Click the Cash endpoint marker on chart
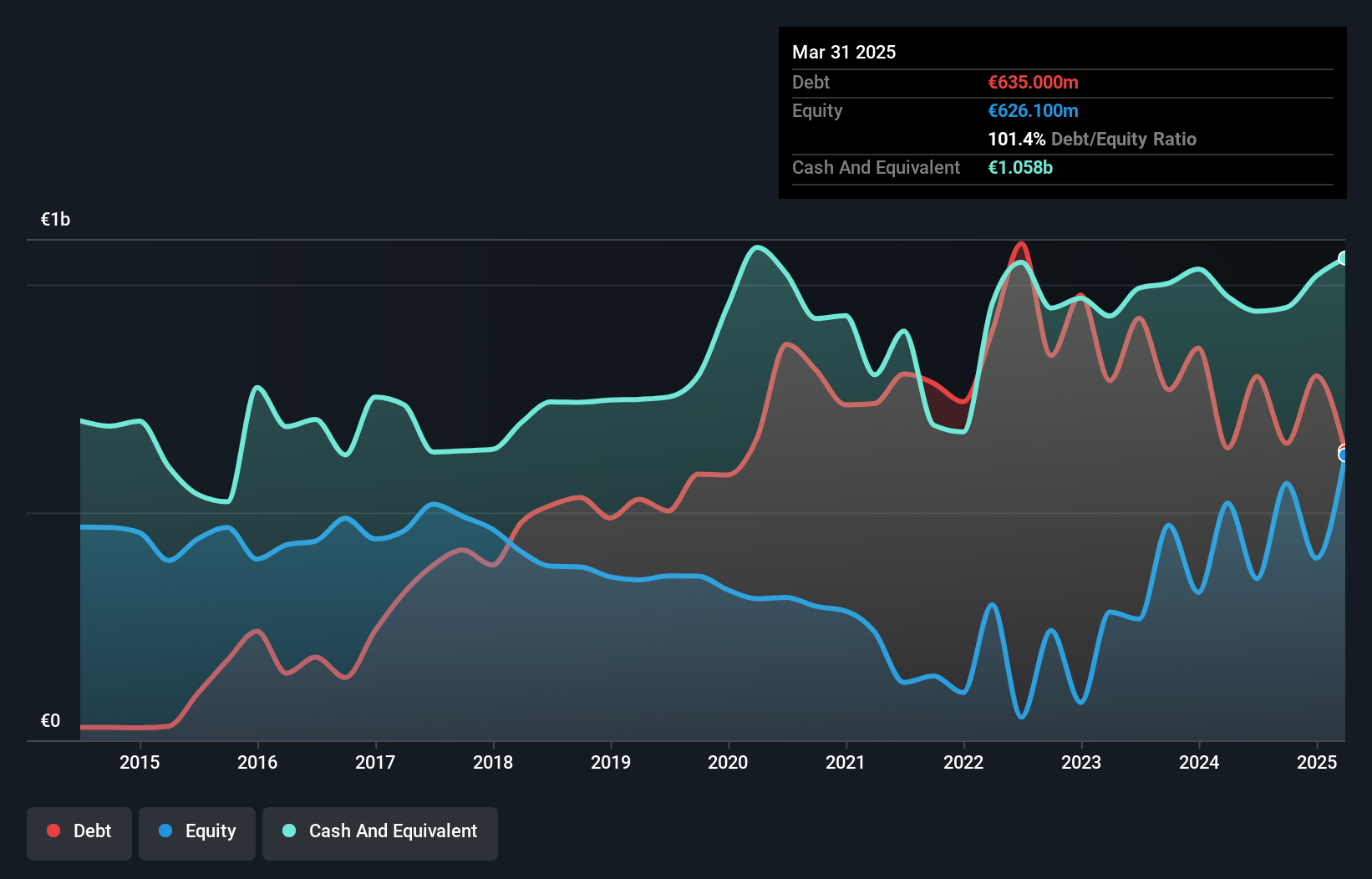Viewport: 1372px width, 879px height. click(x=1344, y=258)
